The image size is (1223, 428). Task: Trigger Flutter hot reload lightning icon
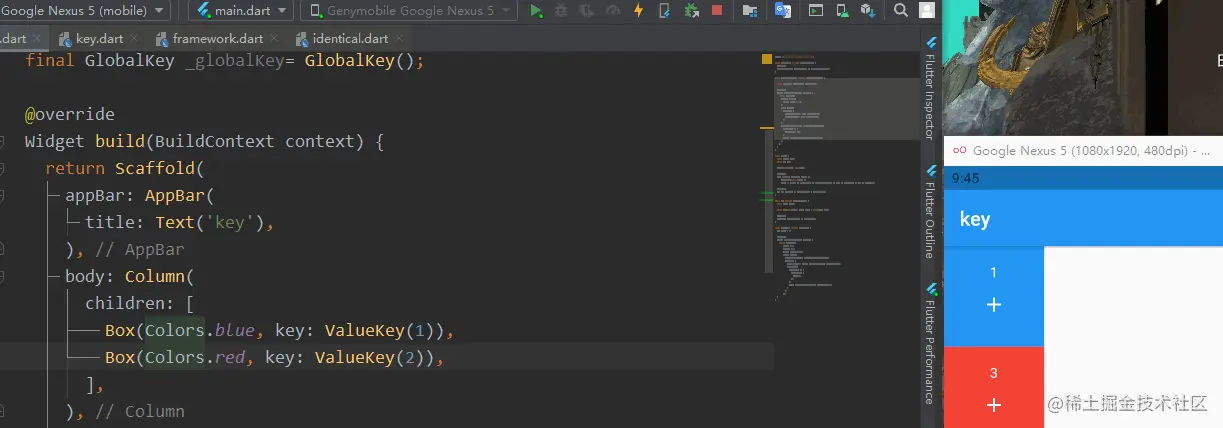(x=637, y=11)
